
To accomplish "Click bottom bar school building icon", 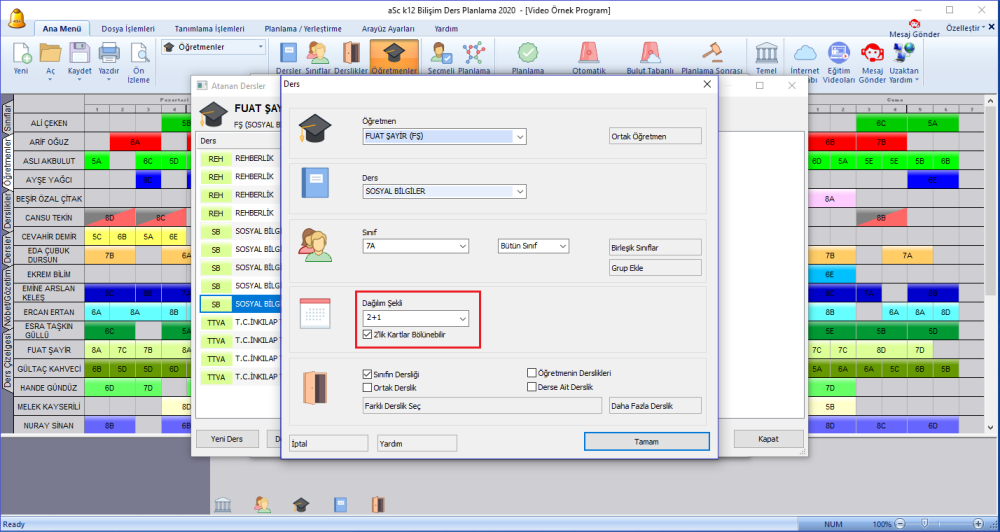I will click(223, 505).
